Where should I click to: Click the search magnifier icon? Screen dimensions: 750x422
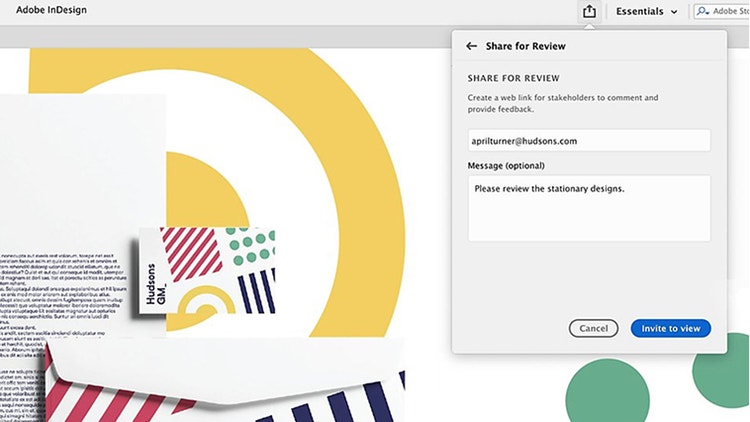(x=702, y=11)
